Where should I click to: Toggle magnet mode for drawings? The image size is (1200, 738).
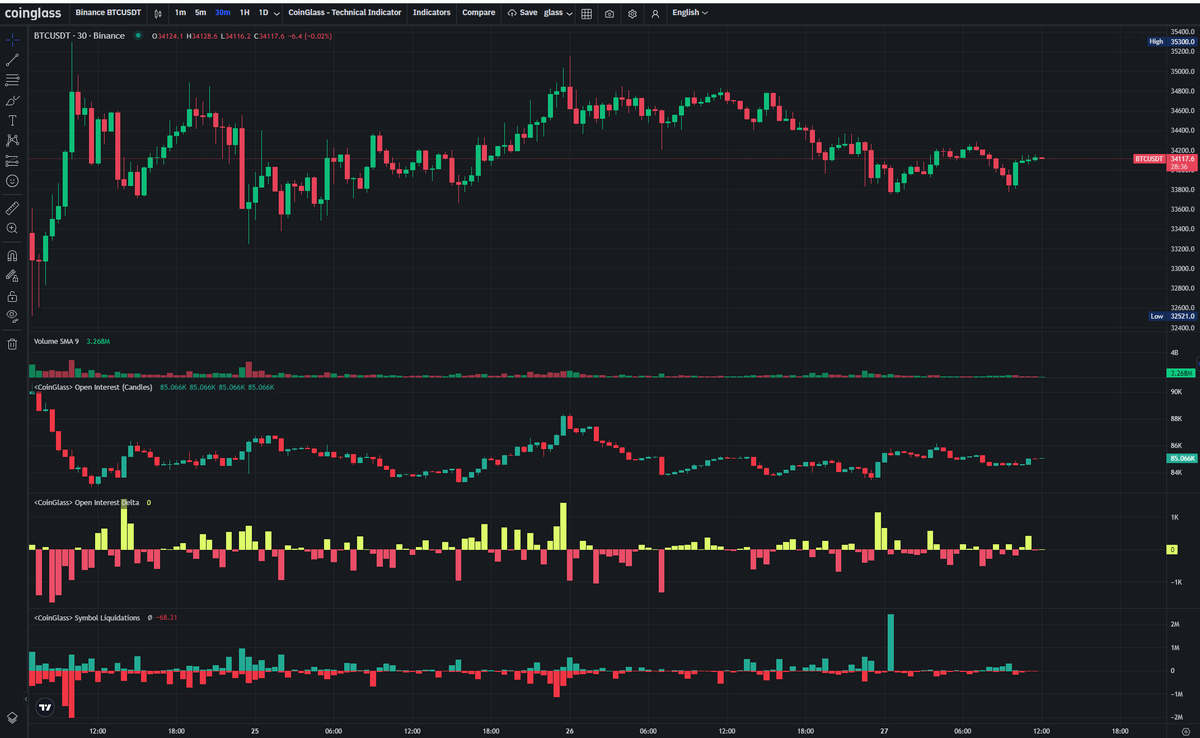click(x=12, y=255)
